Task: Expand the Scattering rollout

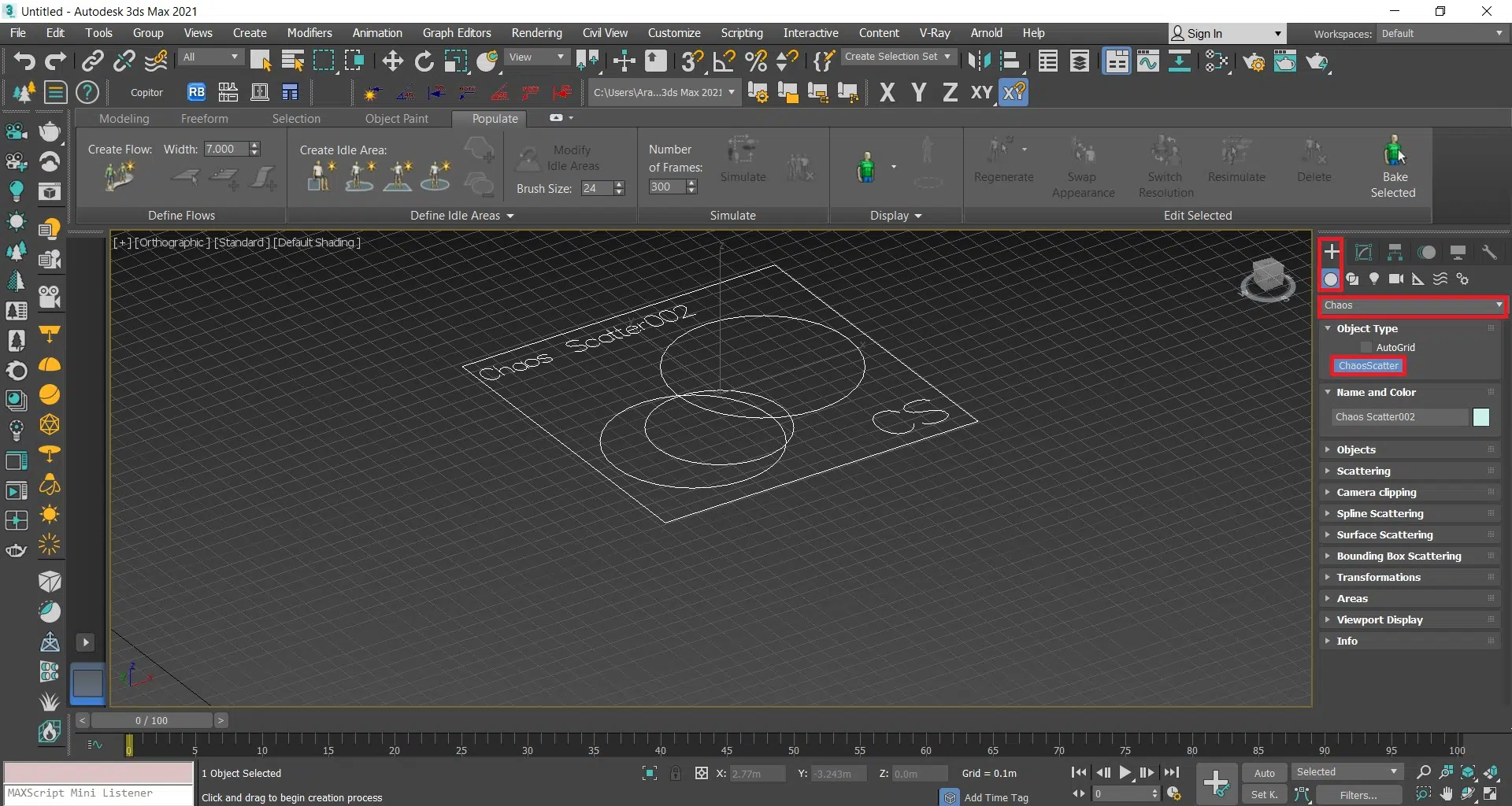Action: pos(1363,471)
